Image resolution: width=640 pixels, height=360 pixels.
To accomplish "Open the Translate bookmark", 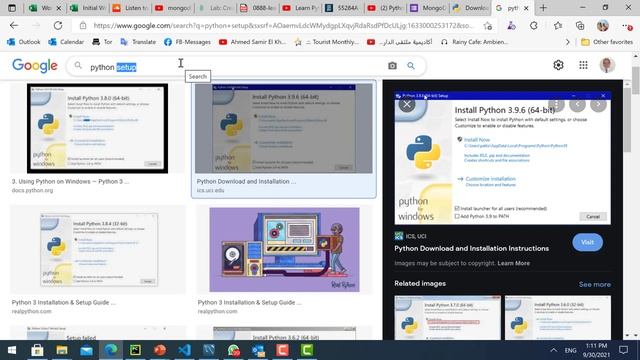I will coord(138,42).
